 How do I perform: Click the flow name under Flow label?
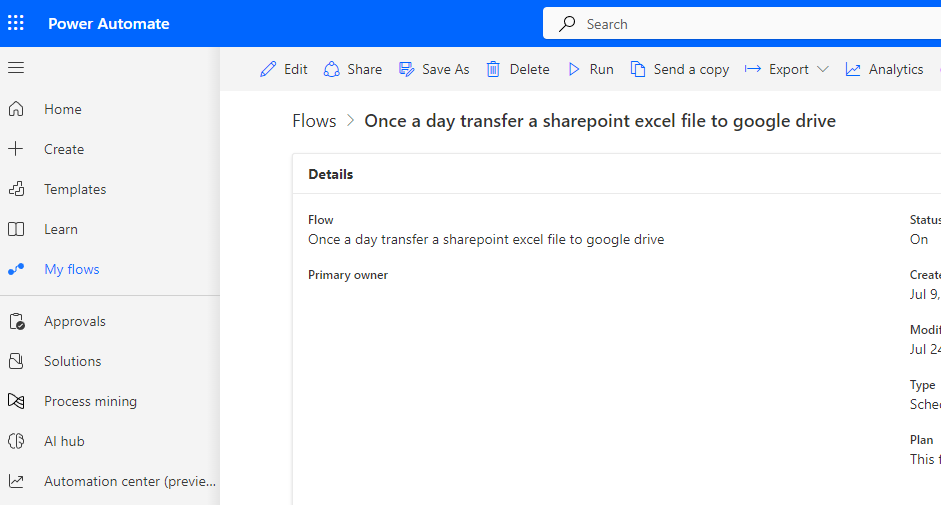pyautogui.click(x=486, y=239)
